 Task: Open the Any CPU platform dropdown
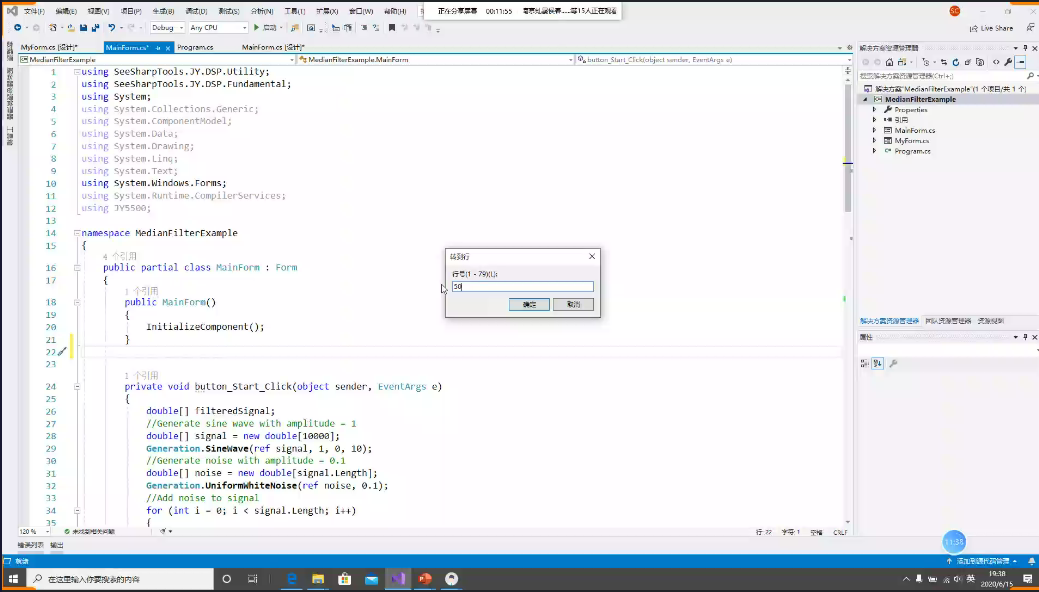[217, 28]
